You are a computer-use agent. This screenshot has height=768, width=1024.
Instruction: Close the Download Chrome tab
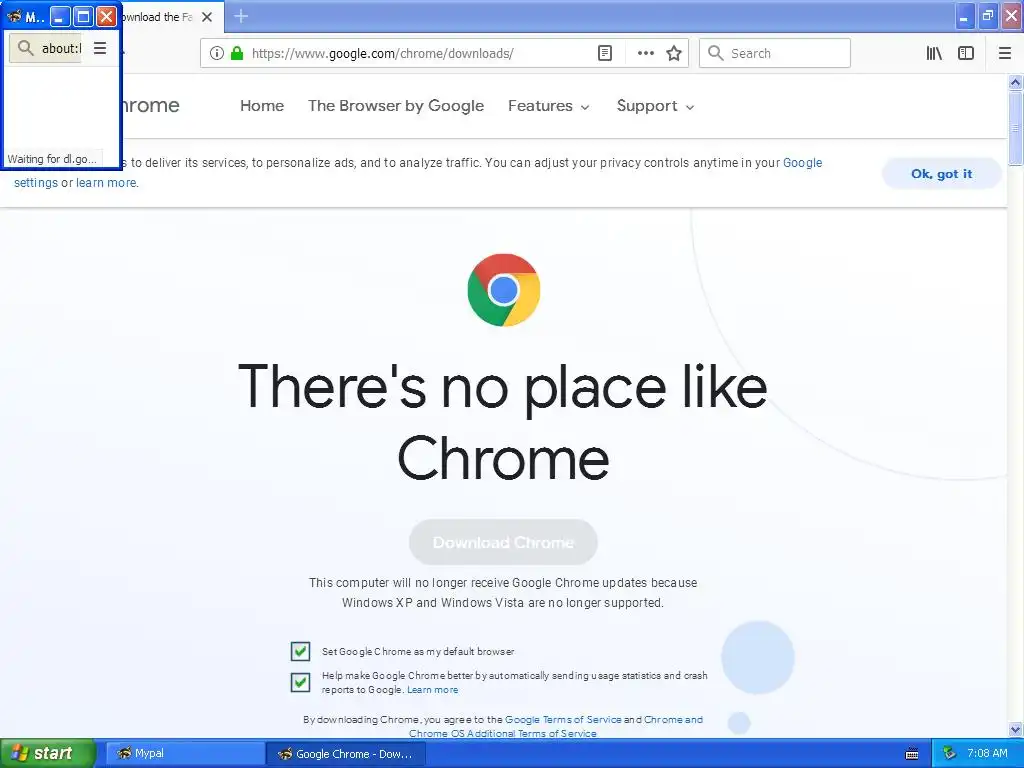point(207,17)
